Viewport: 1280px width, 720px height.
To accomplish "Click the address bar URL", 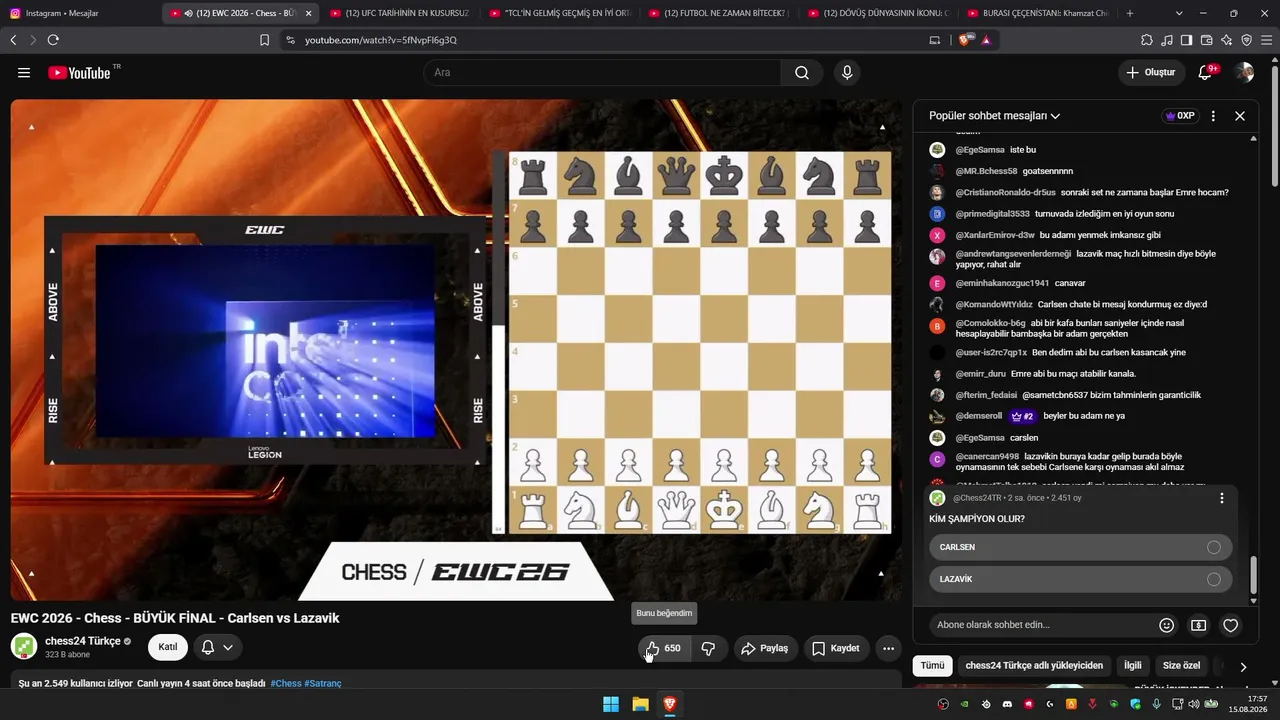I will pyautogui.click(x=381, y=40).
